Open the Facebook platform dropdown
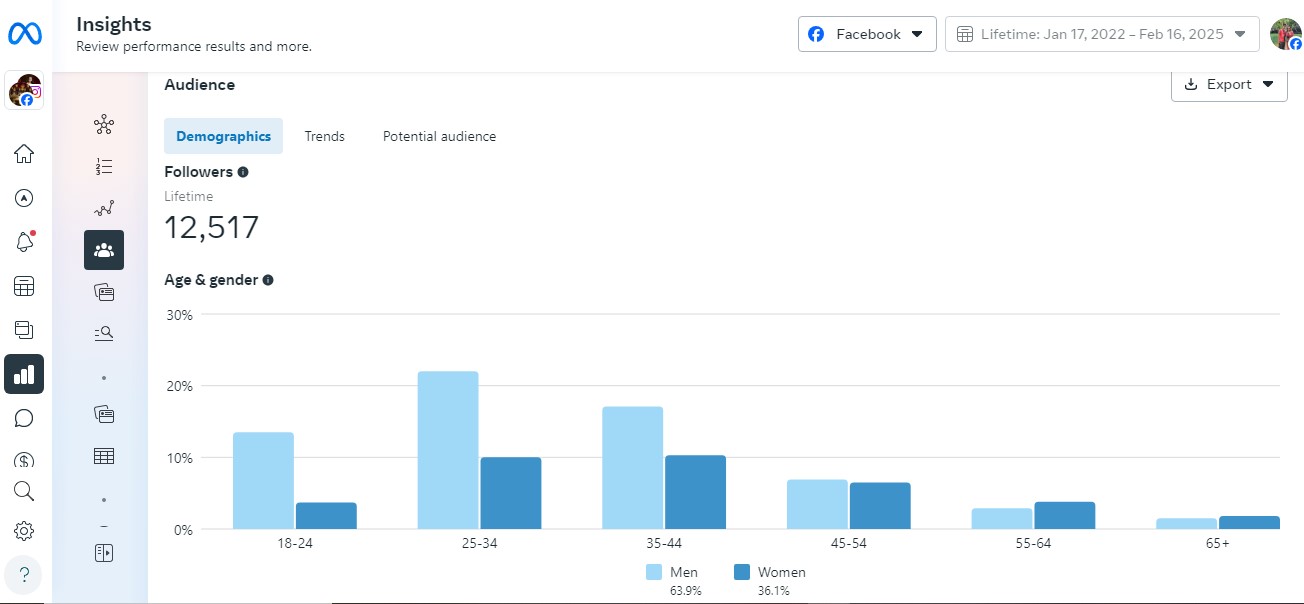Screen dimensions: 1304x604 (x=867, y=34)
